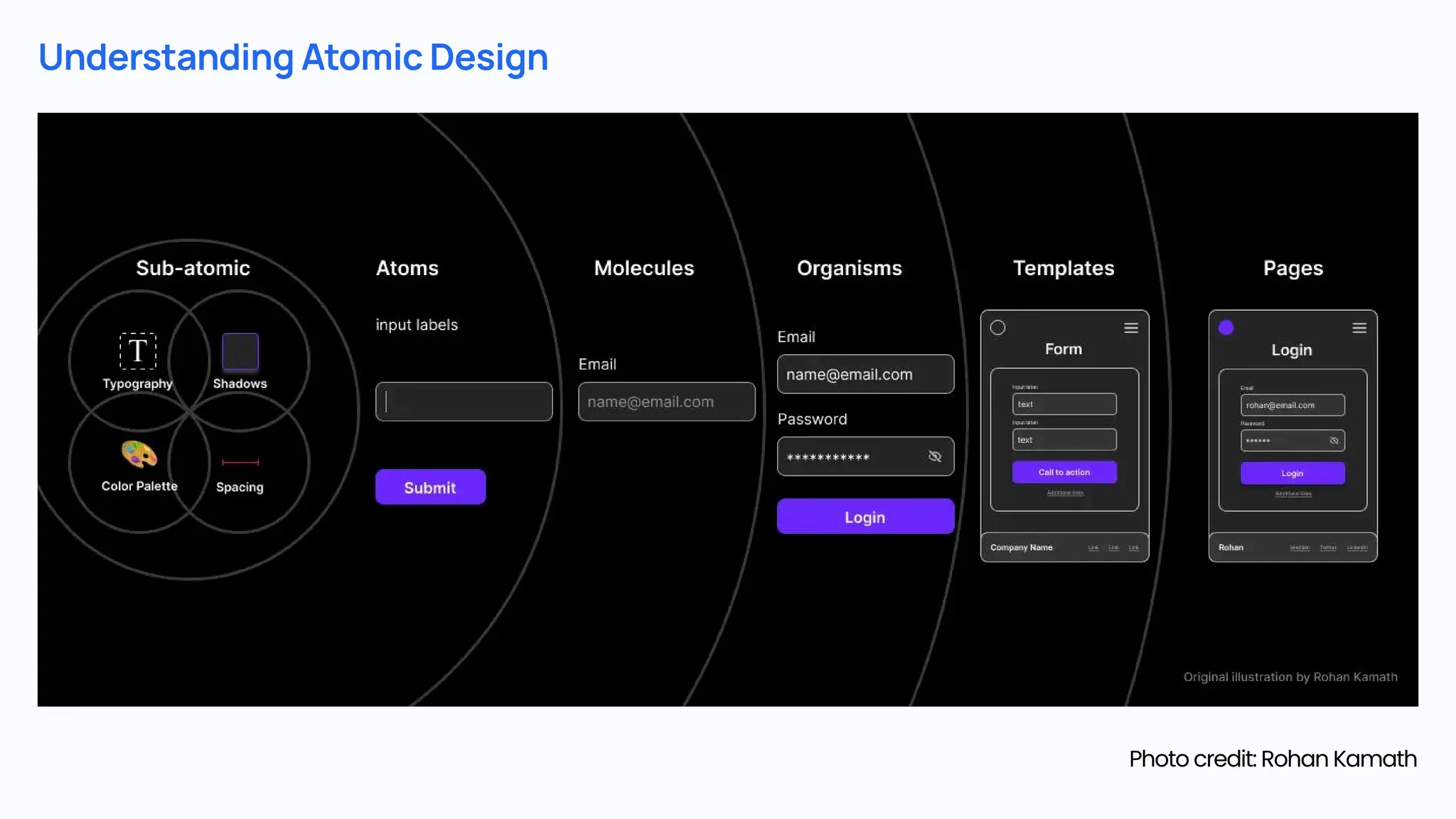The image size is (1456, 819).
Task: Click the small Login button on Pages card
Action: coord(1292,473)
